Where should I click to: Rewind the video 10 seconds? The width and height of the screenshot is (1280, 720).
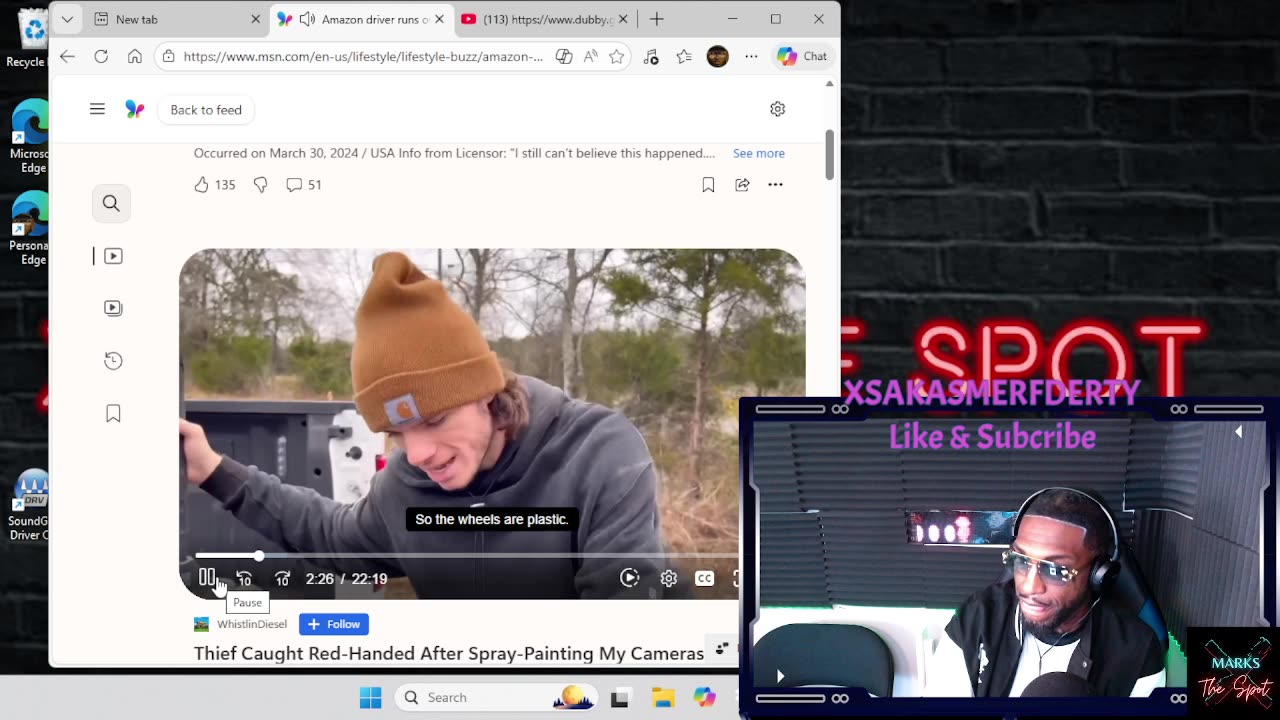[x=244, y=578]
